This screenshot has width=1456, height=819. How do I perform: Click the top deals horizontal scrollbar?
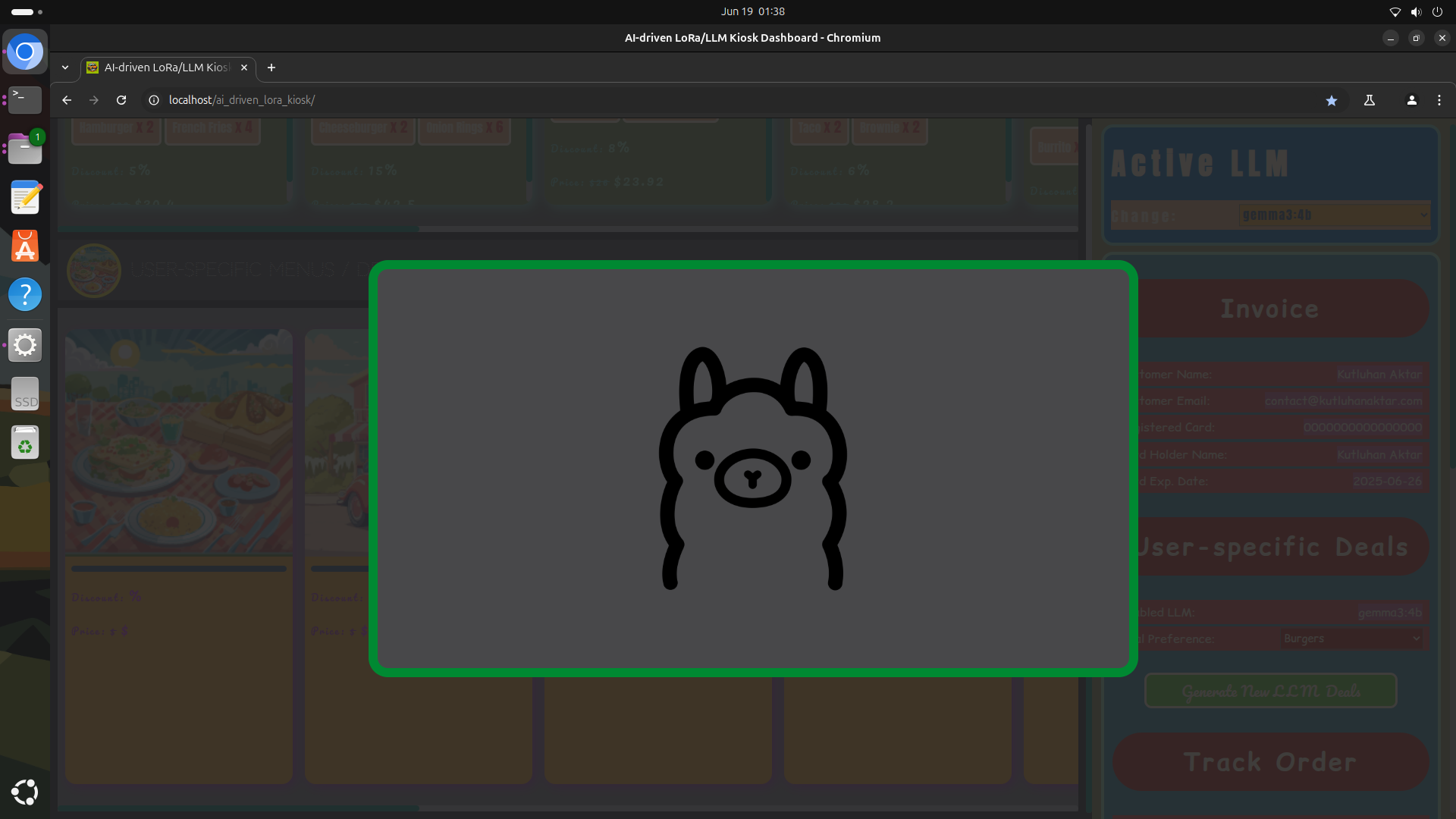[238, 228]
